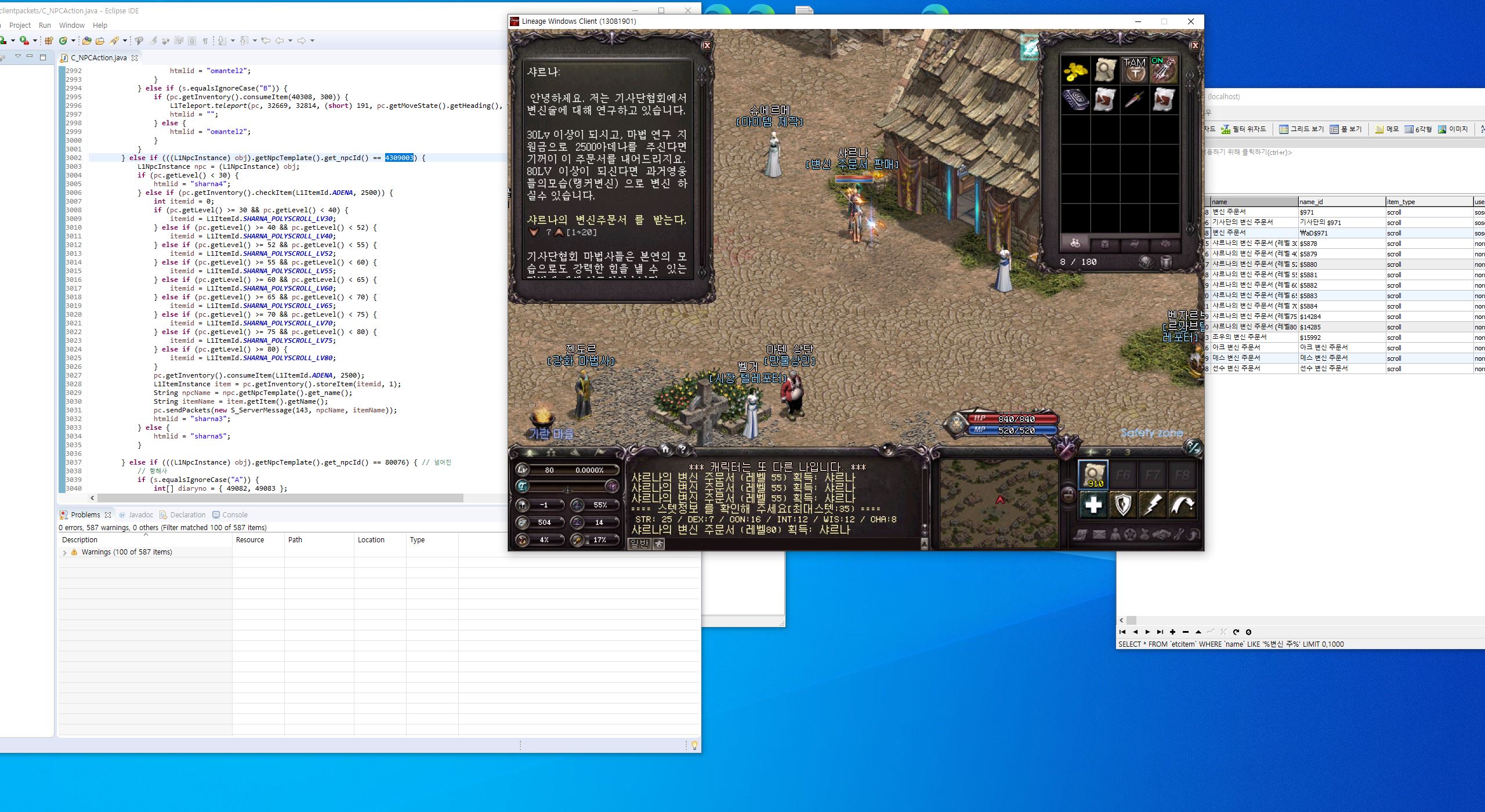Toggle Show Whitespace Characters pilcrow icon

pos(205,41)
